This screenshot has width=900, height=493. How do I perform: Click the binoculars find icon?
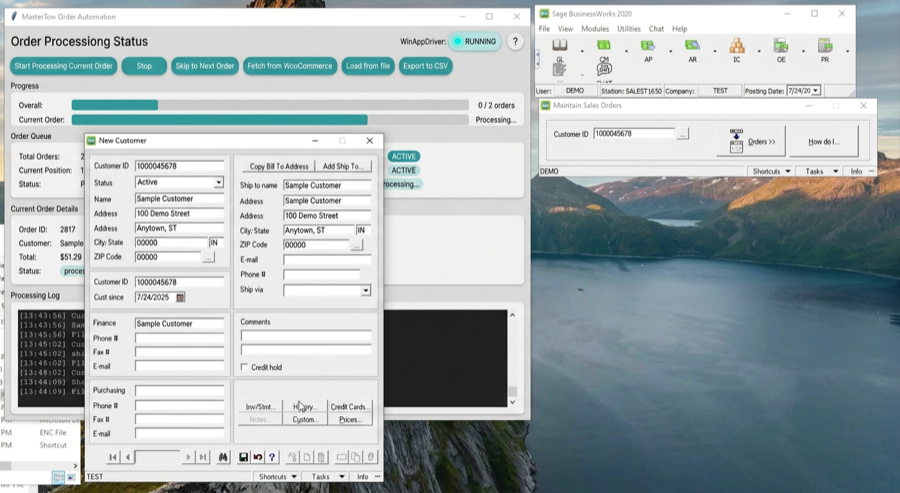tap(223, 457)
